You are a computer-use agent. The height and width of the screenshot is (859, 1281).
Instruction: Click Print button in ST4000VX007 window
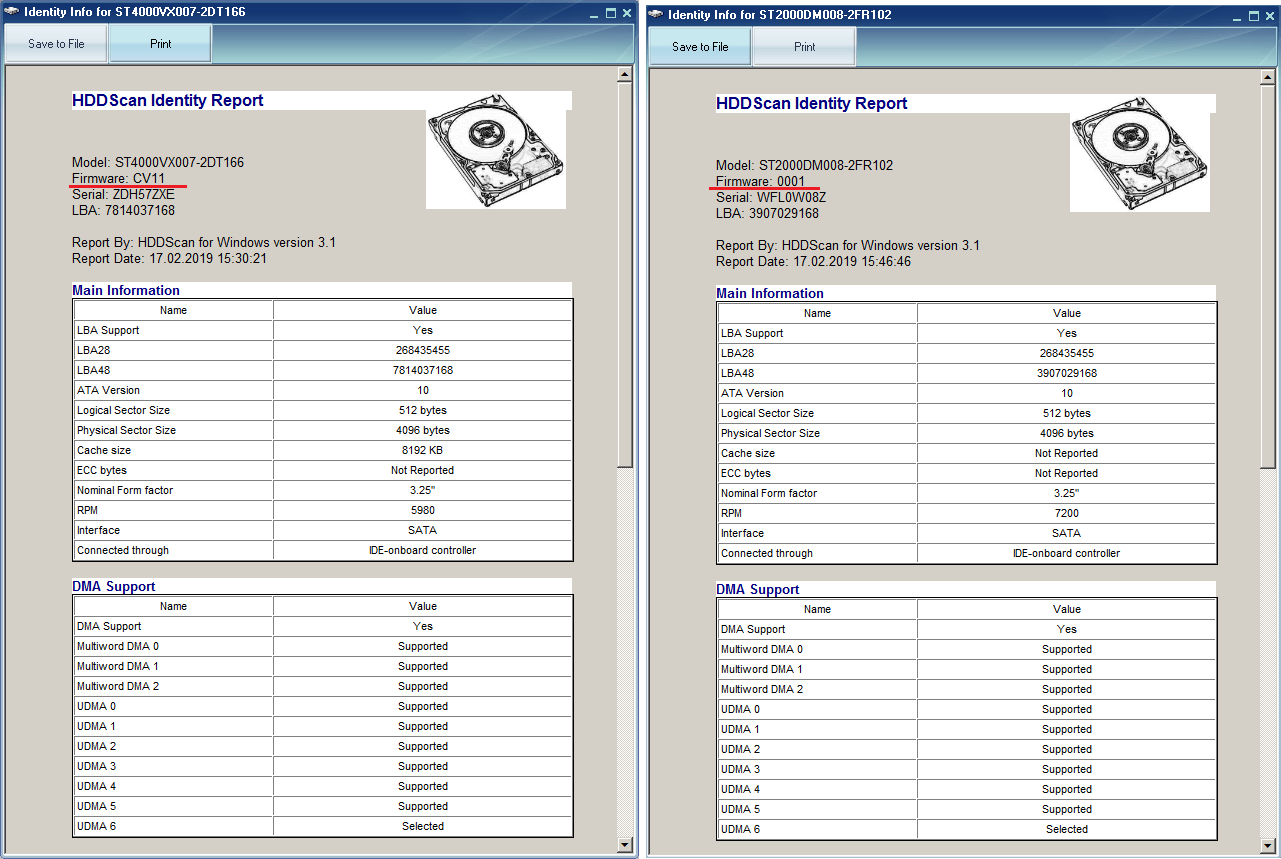[160, 44]
